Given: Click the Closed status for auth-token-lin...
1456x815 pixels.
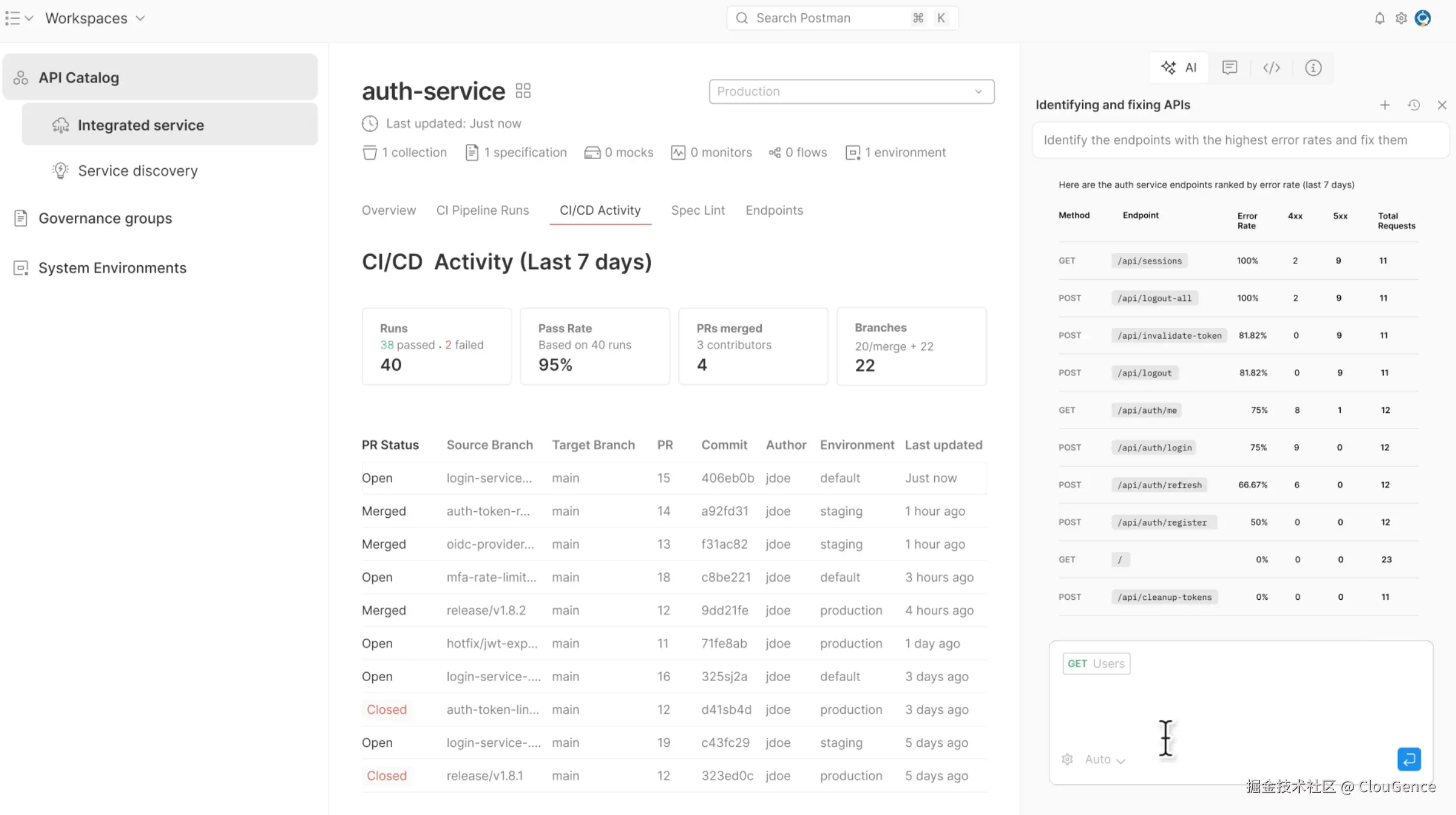Looking at the screenshot, I should [x=387, y=710].
